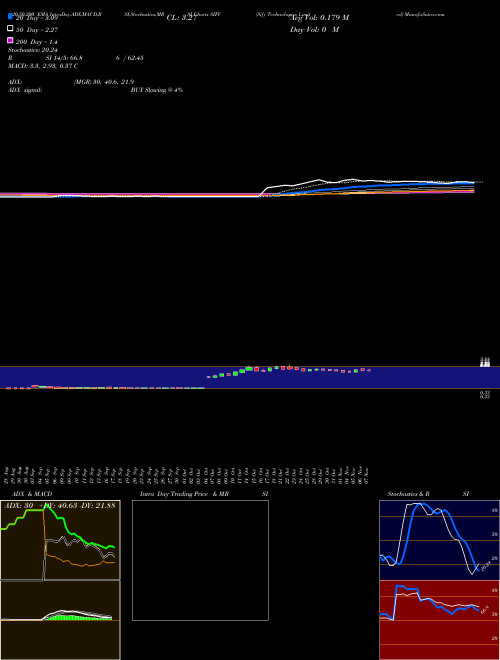
Task: Click the 'Stochastics: 29.24' readout
Action: [x=32, y=50]
